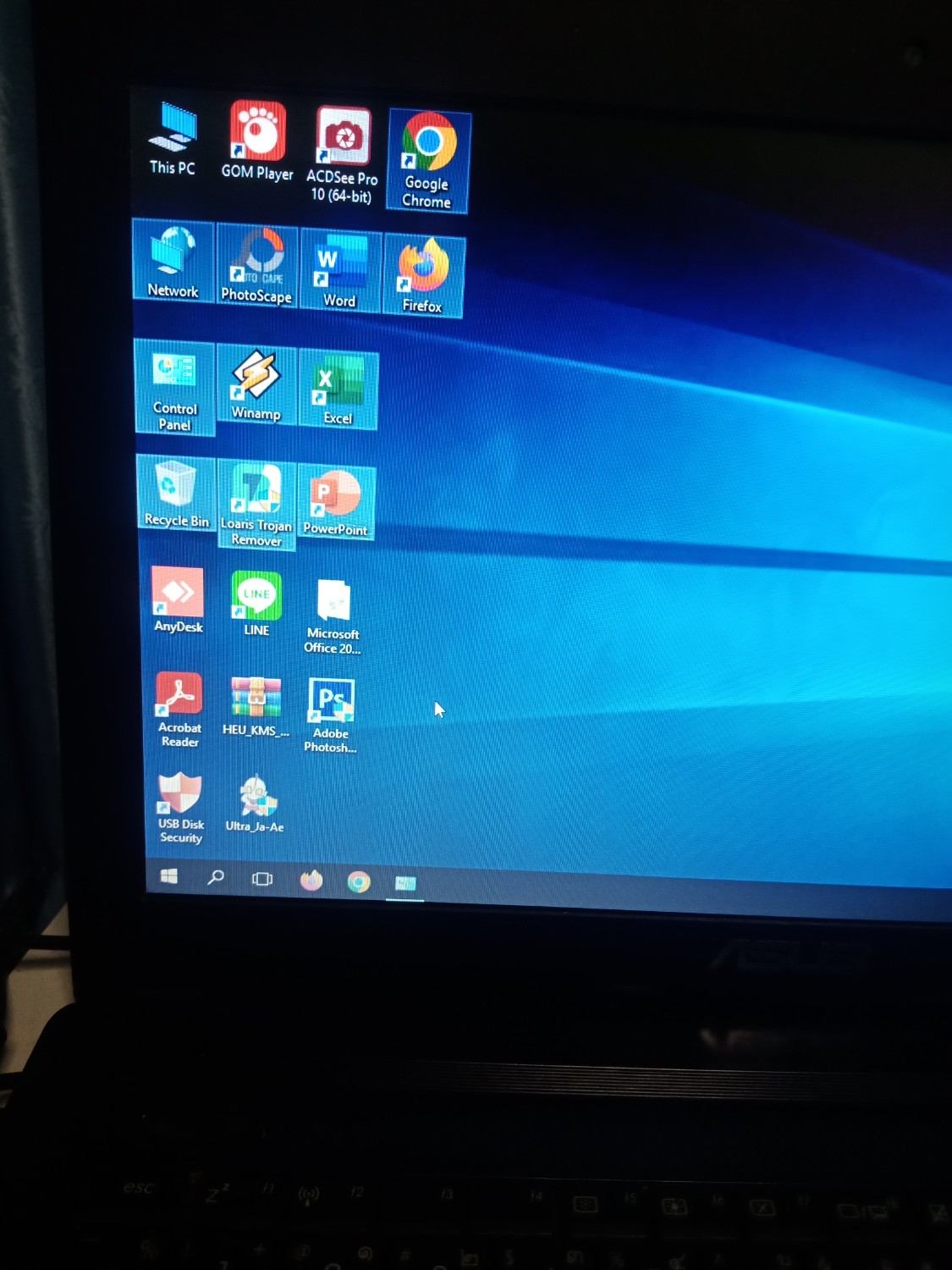Select the Microsoft Office 20... file icon

(333, 616)
